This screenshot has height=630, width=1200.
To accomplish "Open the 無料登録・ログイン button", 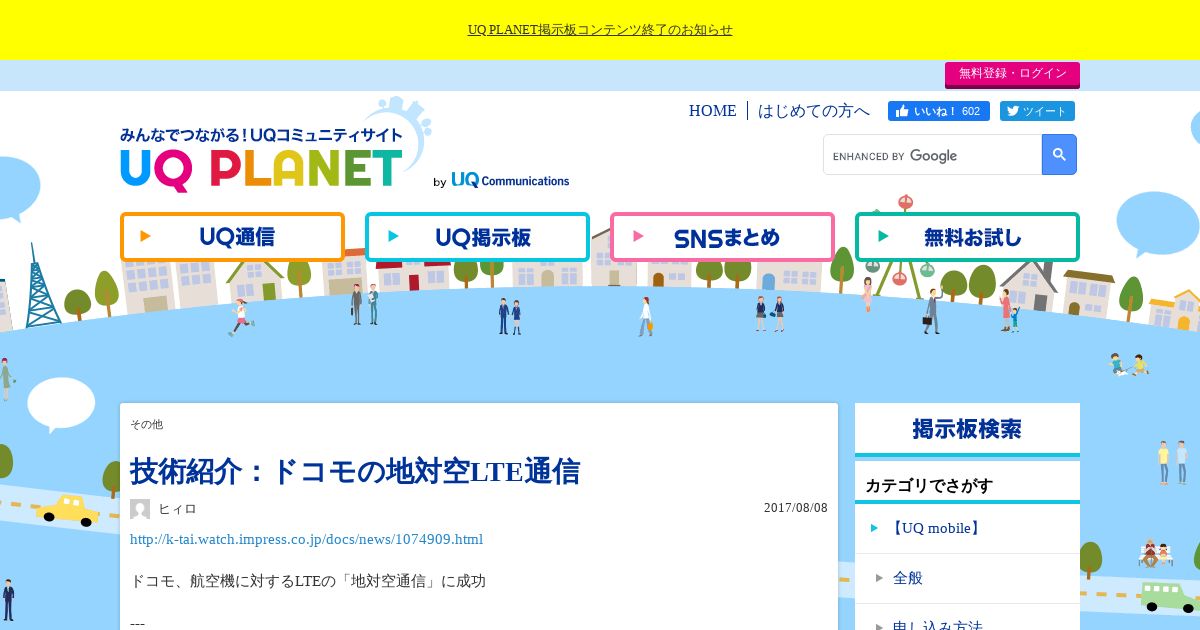I will tap(1012, 74).
